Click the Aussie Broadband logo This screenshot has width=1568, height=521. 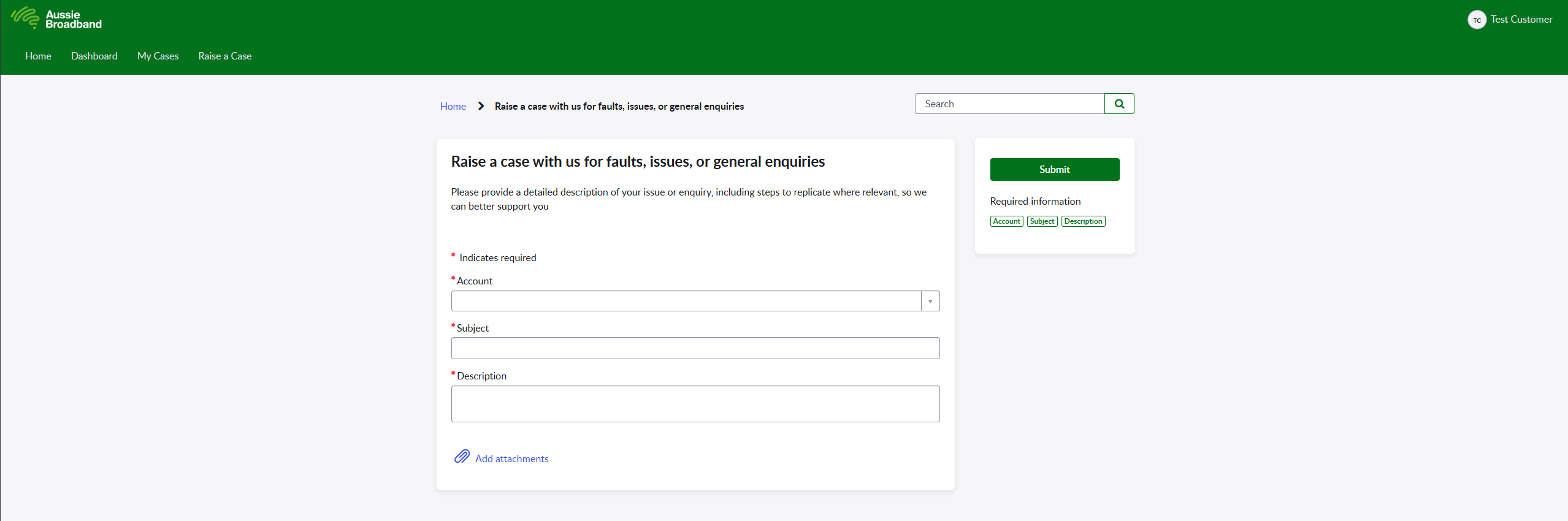56,19
